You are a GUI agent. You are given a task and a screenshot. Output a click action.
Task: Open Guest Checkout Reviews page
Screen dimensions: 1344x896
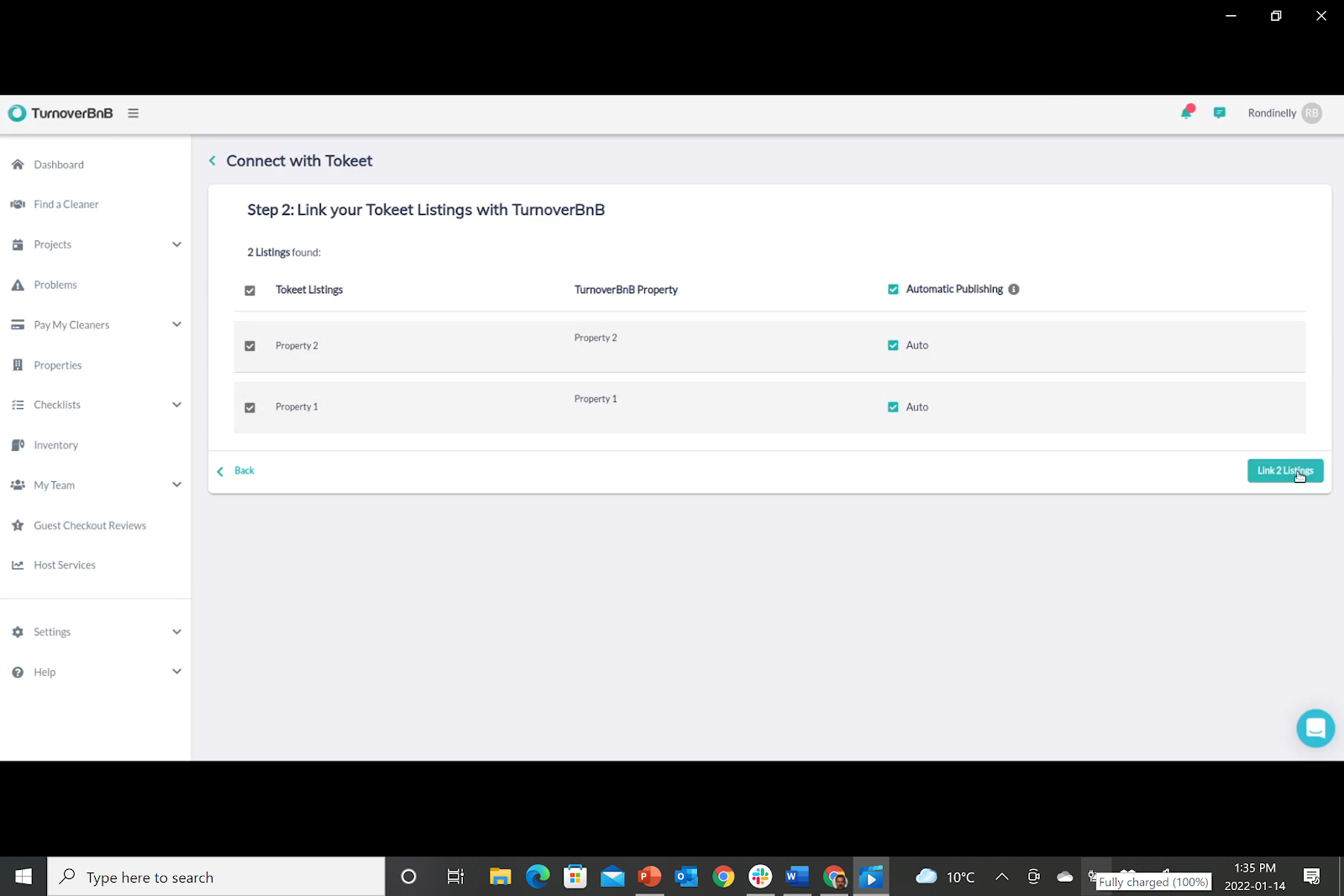[x=90, y=526]
